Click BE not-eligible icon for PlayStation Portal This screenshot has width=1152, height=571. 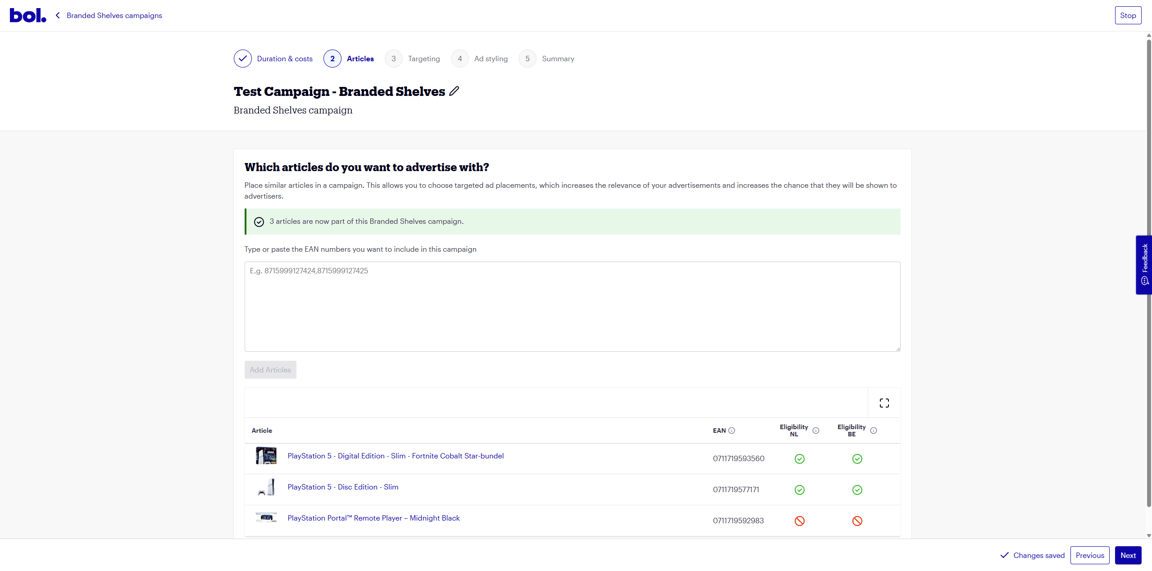click(x=857, y=520)
